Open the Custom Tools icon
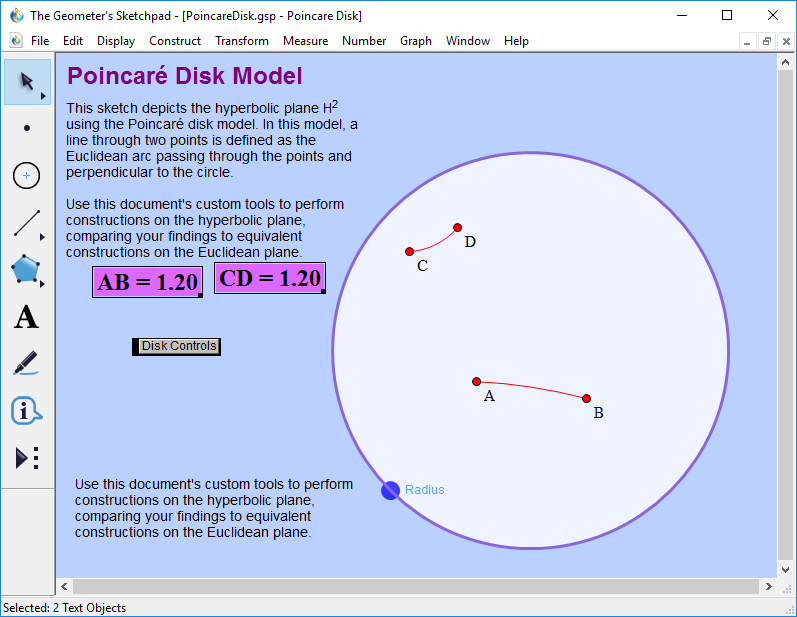This screenshot has width=797, height=617. (x=27, y=458)
